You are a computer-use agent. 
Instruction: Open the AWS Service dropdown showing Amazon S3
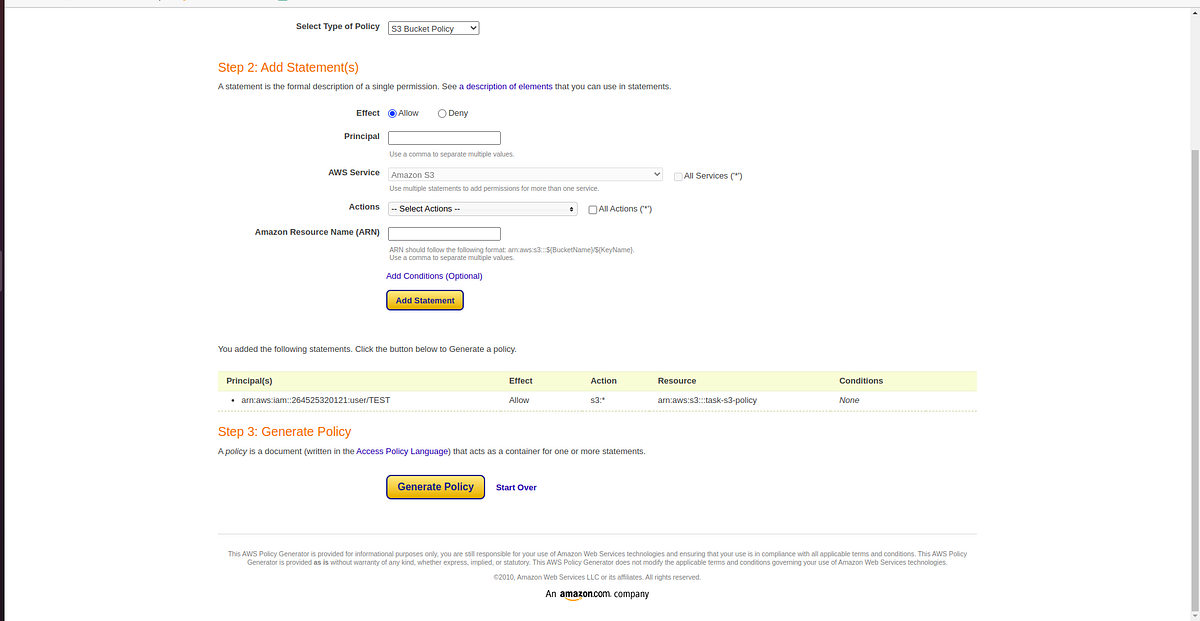(525, 173)
